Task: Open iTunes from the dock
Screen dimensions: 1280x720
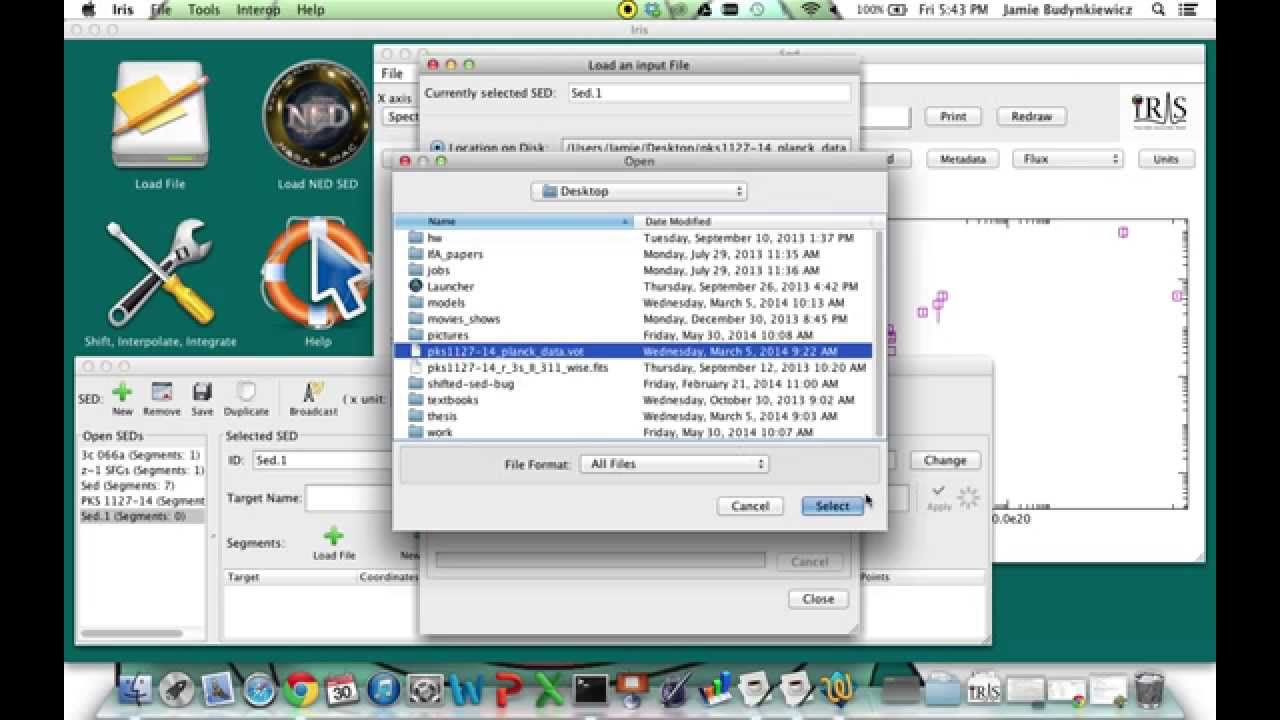Action: (384, 689)
